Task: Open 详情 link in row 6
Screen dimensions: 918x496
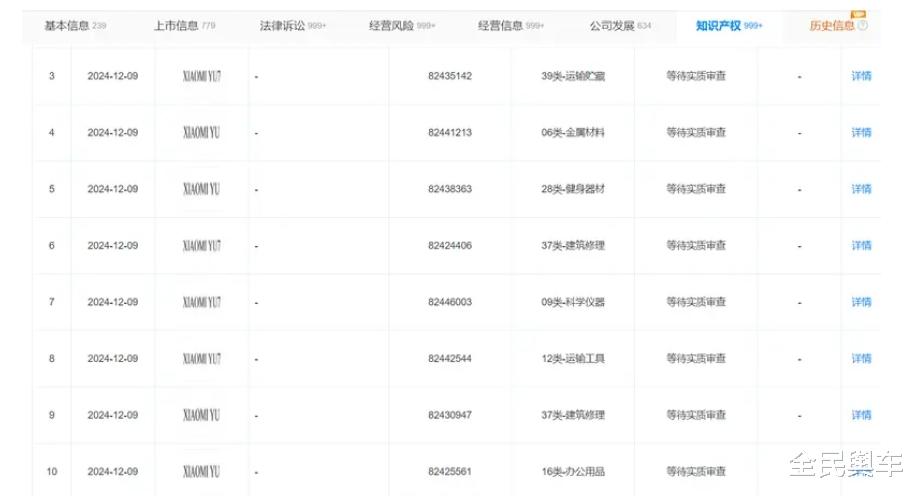Action: pos(861,245)
